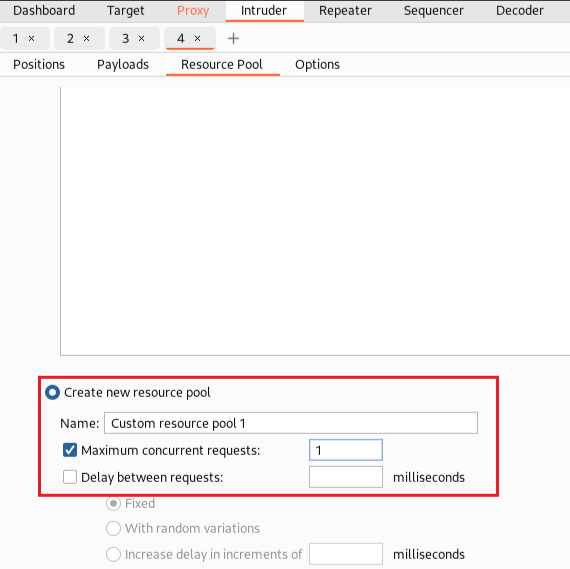Open the Dashboard tab
Screen dimensions: 570x569
(44, 11)
